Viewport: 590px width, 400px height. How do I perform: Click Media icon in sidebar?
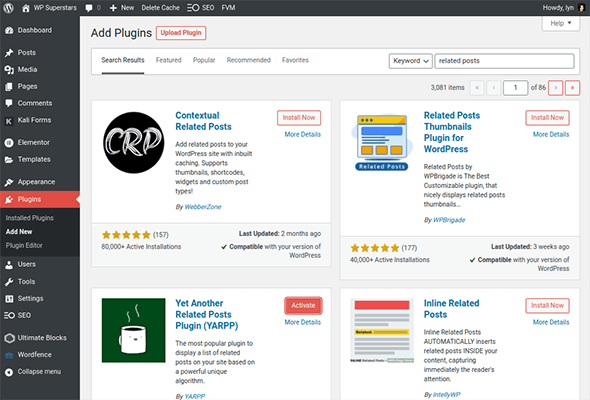tap(9, 70)
